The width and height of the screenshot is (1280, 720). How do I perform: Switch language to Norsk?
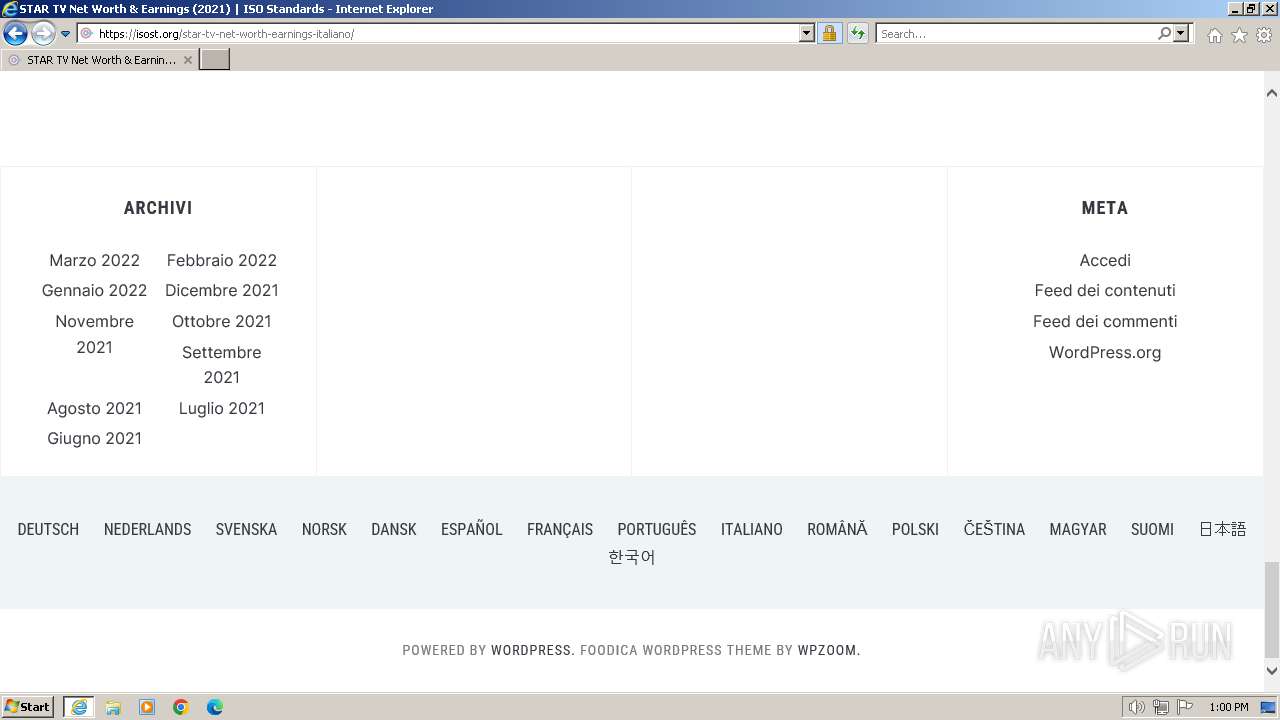click(x=324, y=529)
